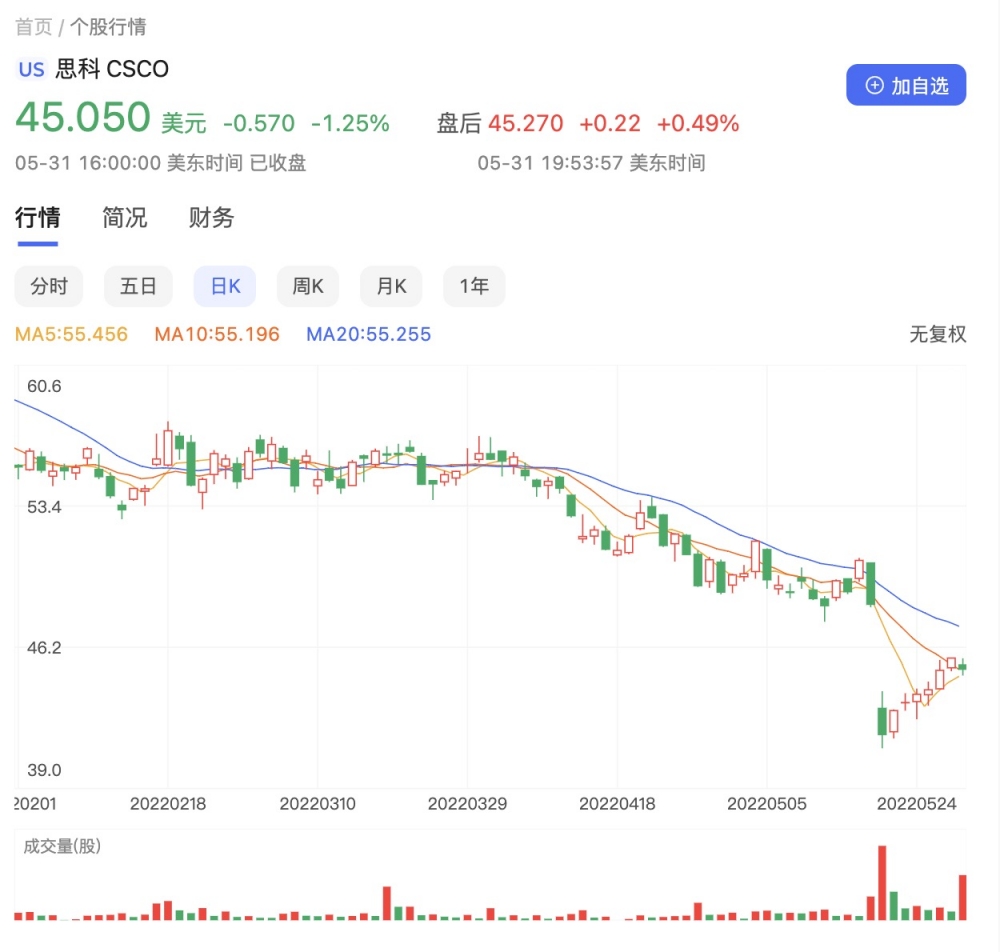The height and width of the screenshot is (952, 1000).
Task: Click the last price 45.050
Action: 83,117
